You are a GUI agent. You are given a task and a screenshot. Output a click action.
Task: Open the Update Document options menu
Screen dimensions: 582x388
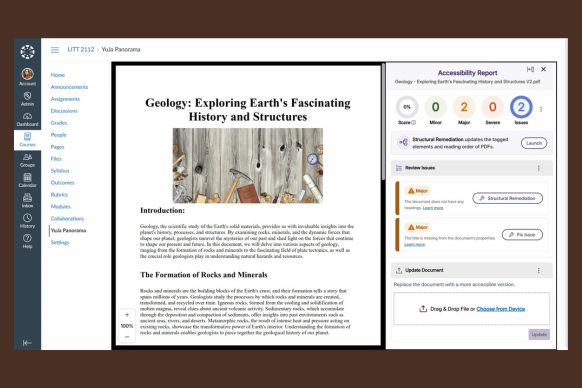(539, 270)
